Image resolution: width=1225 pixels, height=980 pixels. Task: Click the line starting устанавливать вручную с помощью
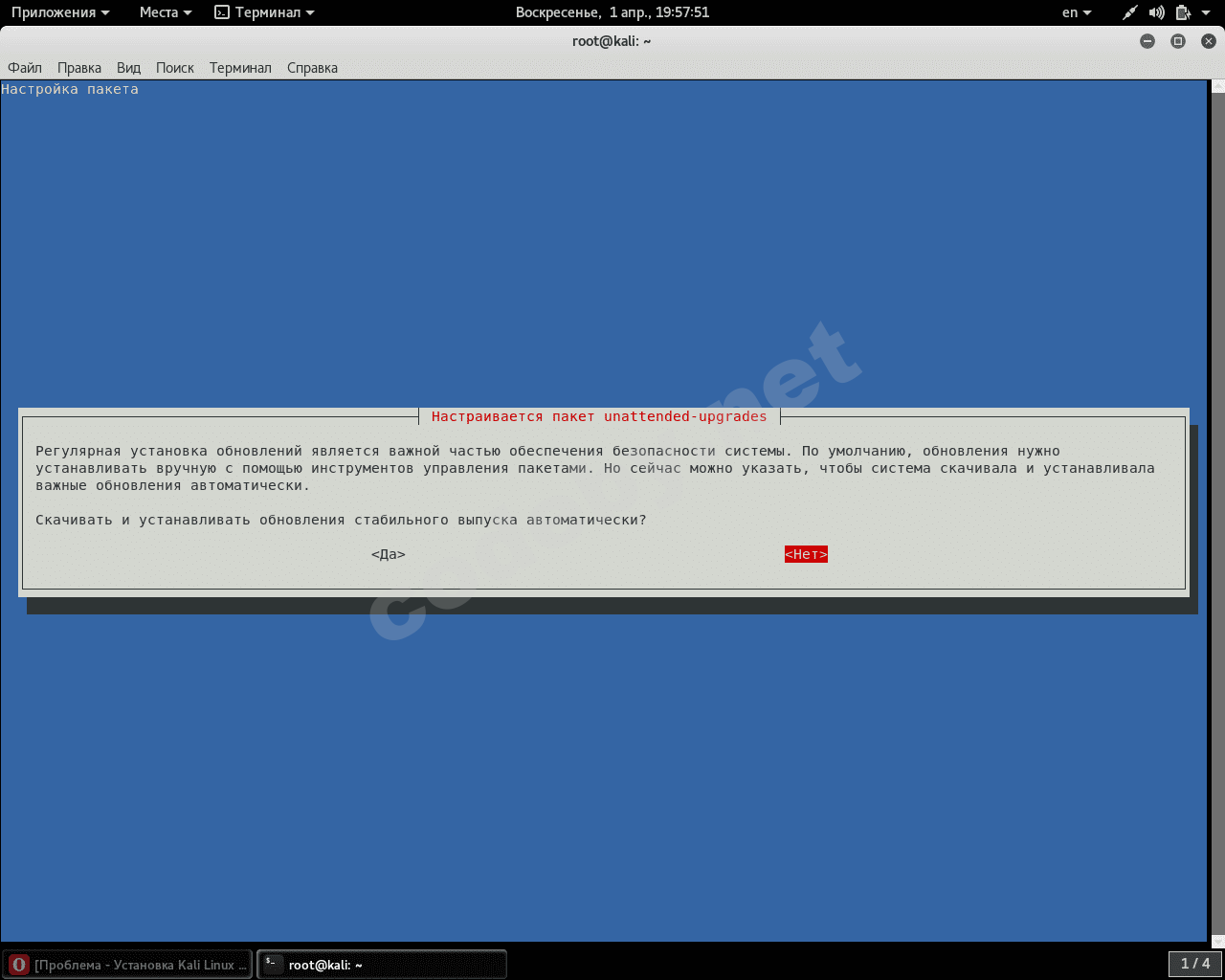pos(595,468)
